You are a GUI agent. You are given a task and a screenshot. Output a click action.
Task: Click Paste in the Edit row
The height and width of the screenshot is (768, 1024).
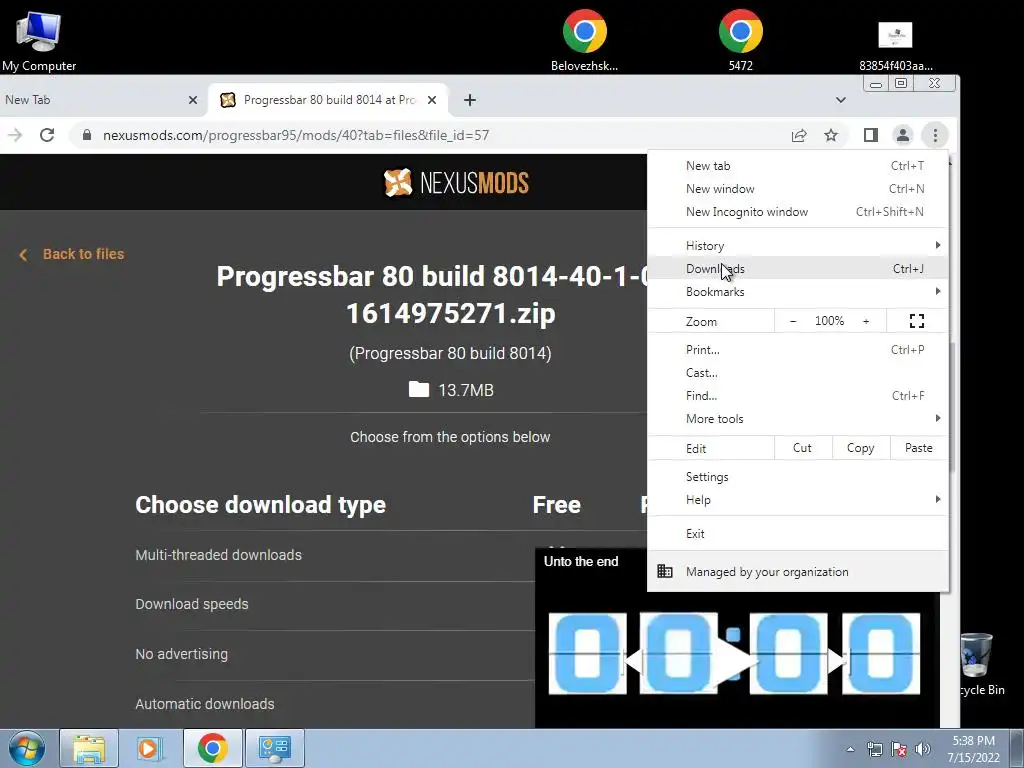[x=918, y=448]
